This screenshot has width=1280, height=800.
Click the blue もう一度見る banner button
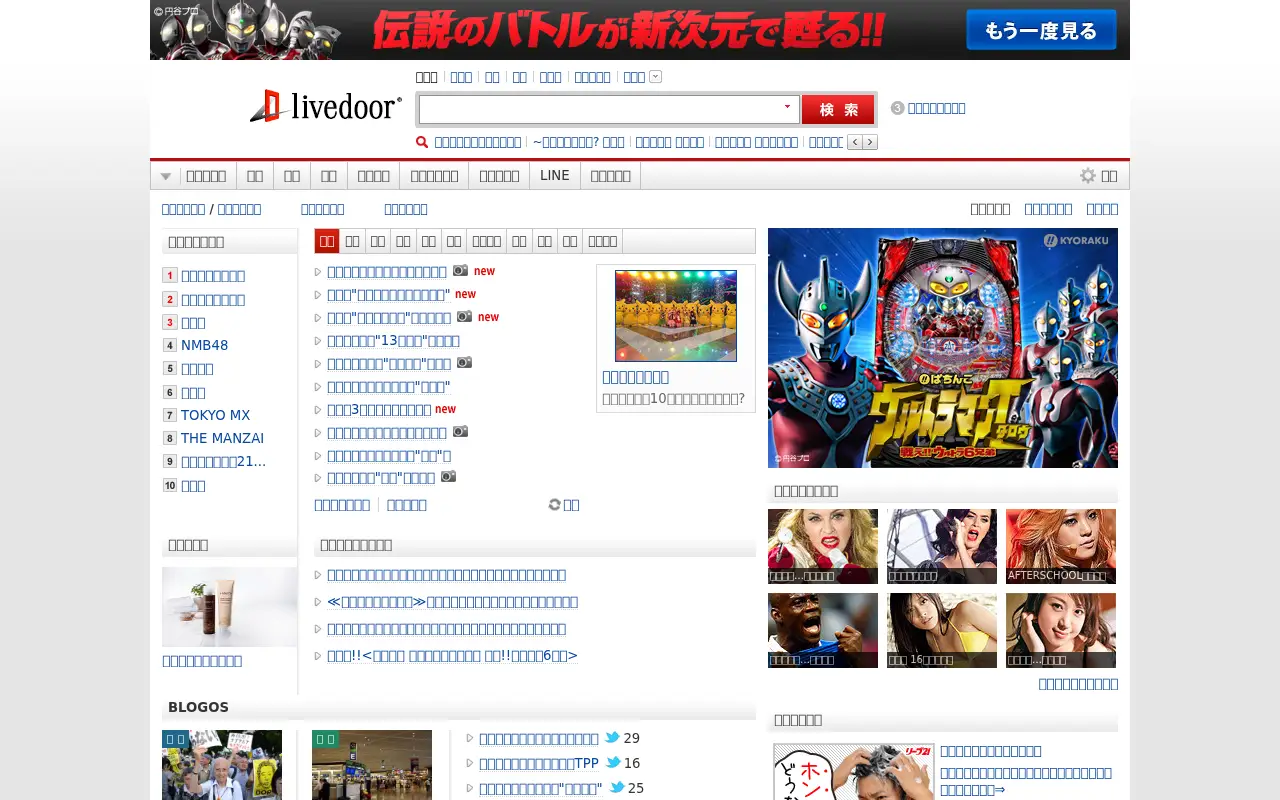[x=1041, y=30]
